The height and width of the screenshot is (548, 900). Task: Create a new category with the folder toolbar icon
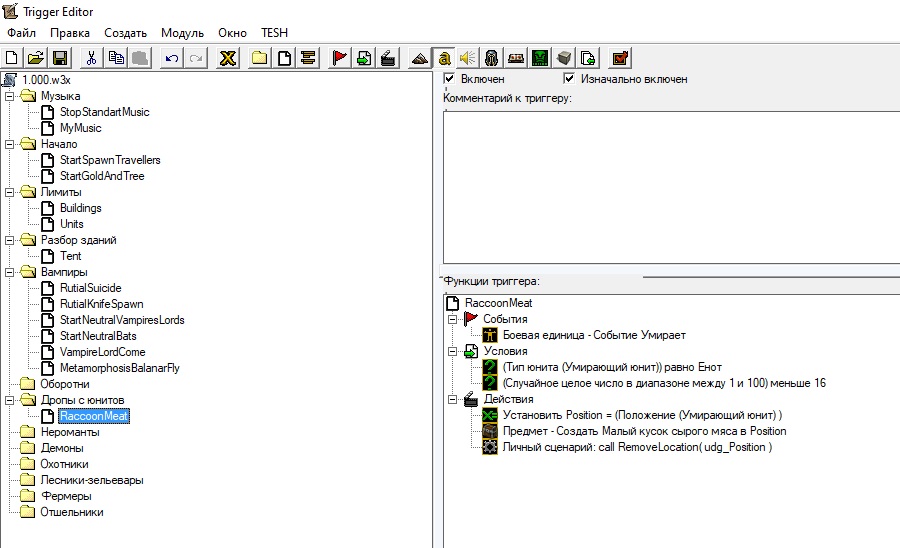point(259,58)
